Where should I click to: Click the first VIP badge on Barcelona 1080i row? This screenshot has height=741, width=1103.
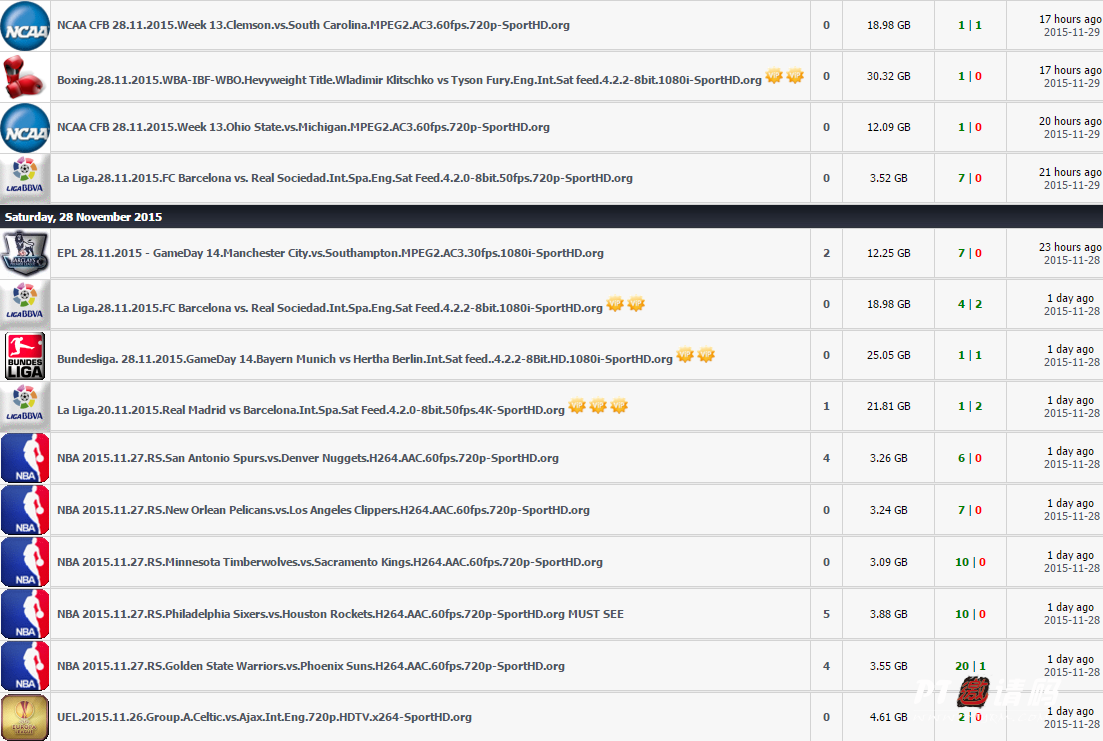tap(615, 304)
